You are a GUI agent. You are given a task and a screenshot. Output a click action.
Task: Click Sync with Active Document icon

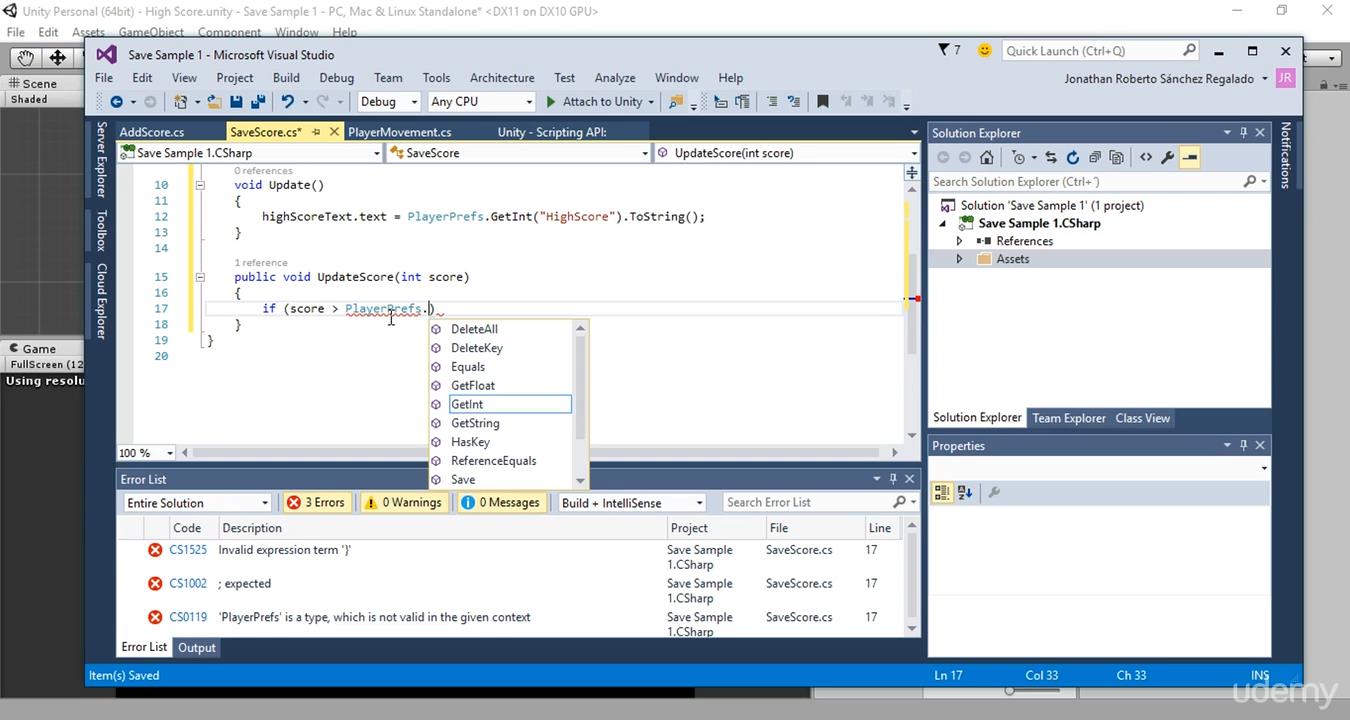[x=1051, y=157]
